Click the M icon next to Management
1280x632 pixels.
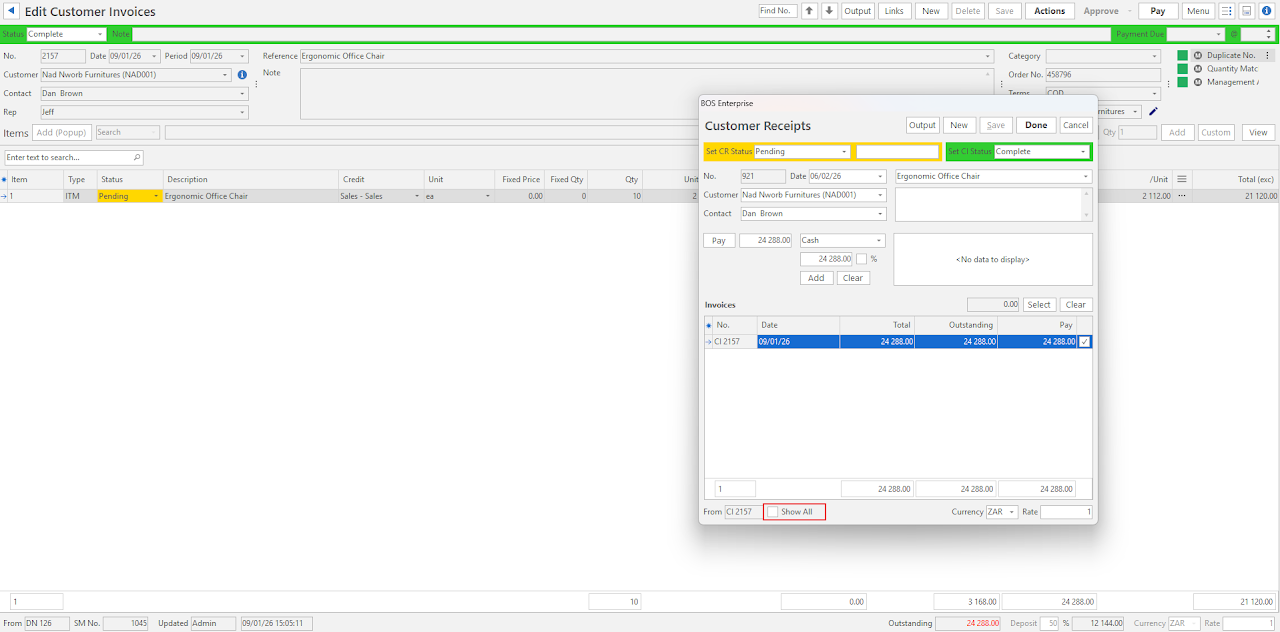click(x=1197, y=82)
